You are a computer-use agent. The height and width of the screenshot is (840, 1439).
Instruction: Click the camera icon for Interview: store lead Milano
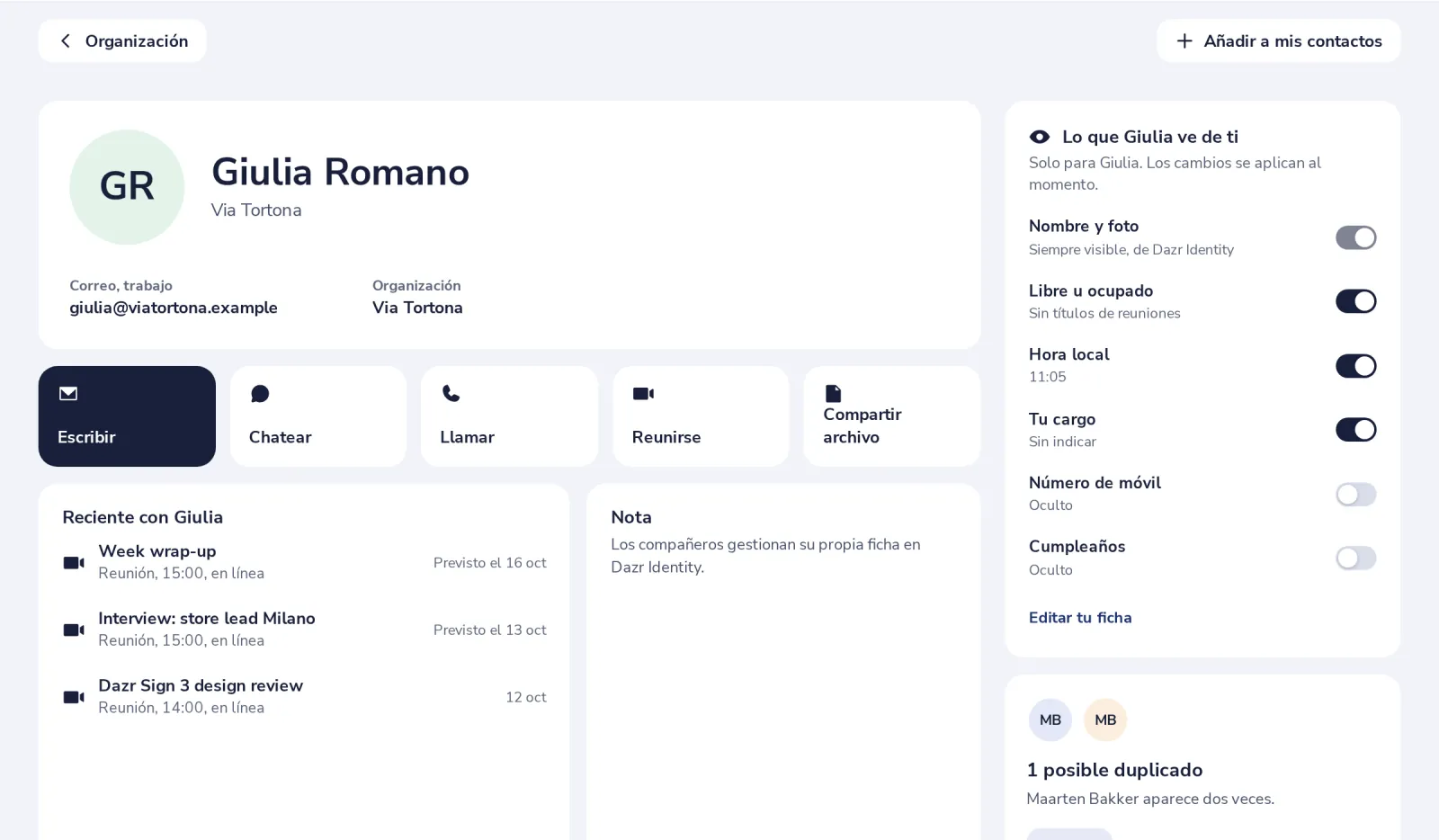[74, 630]
